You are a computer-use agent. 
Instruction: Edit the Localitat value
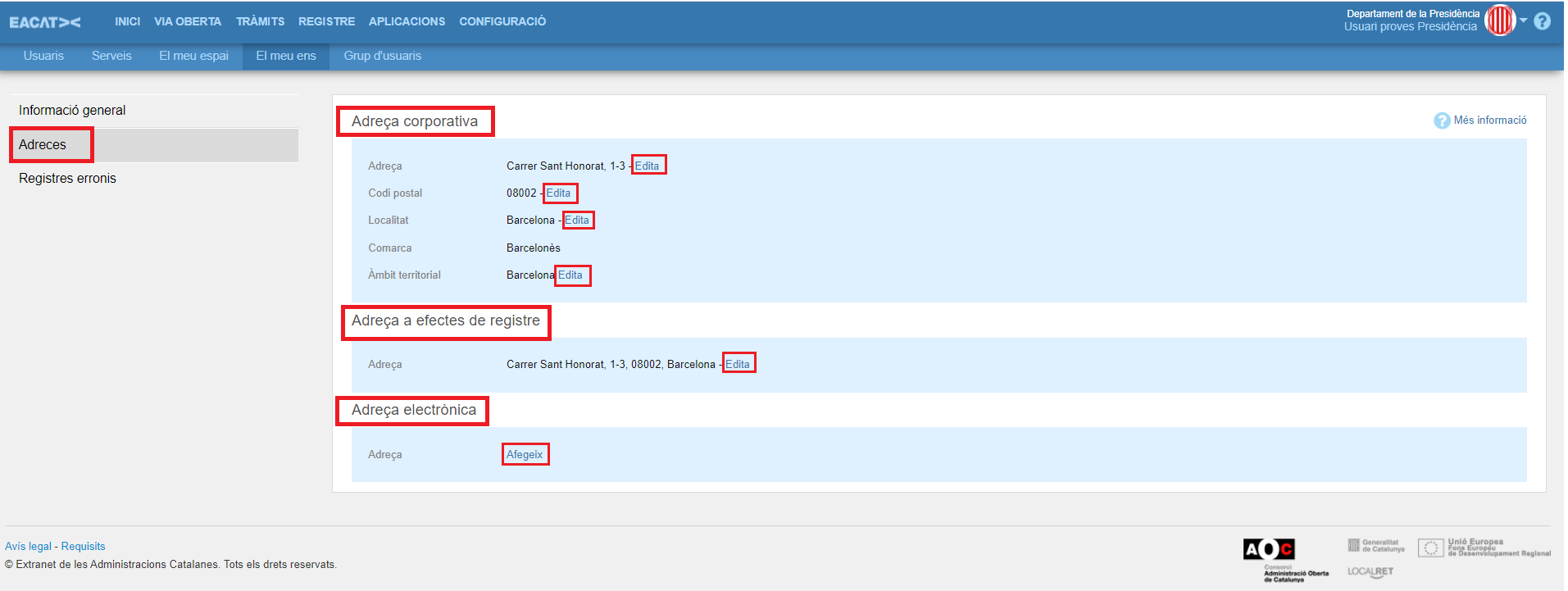pyautogui.click(x=577, y=220)
